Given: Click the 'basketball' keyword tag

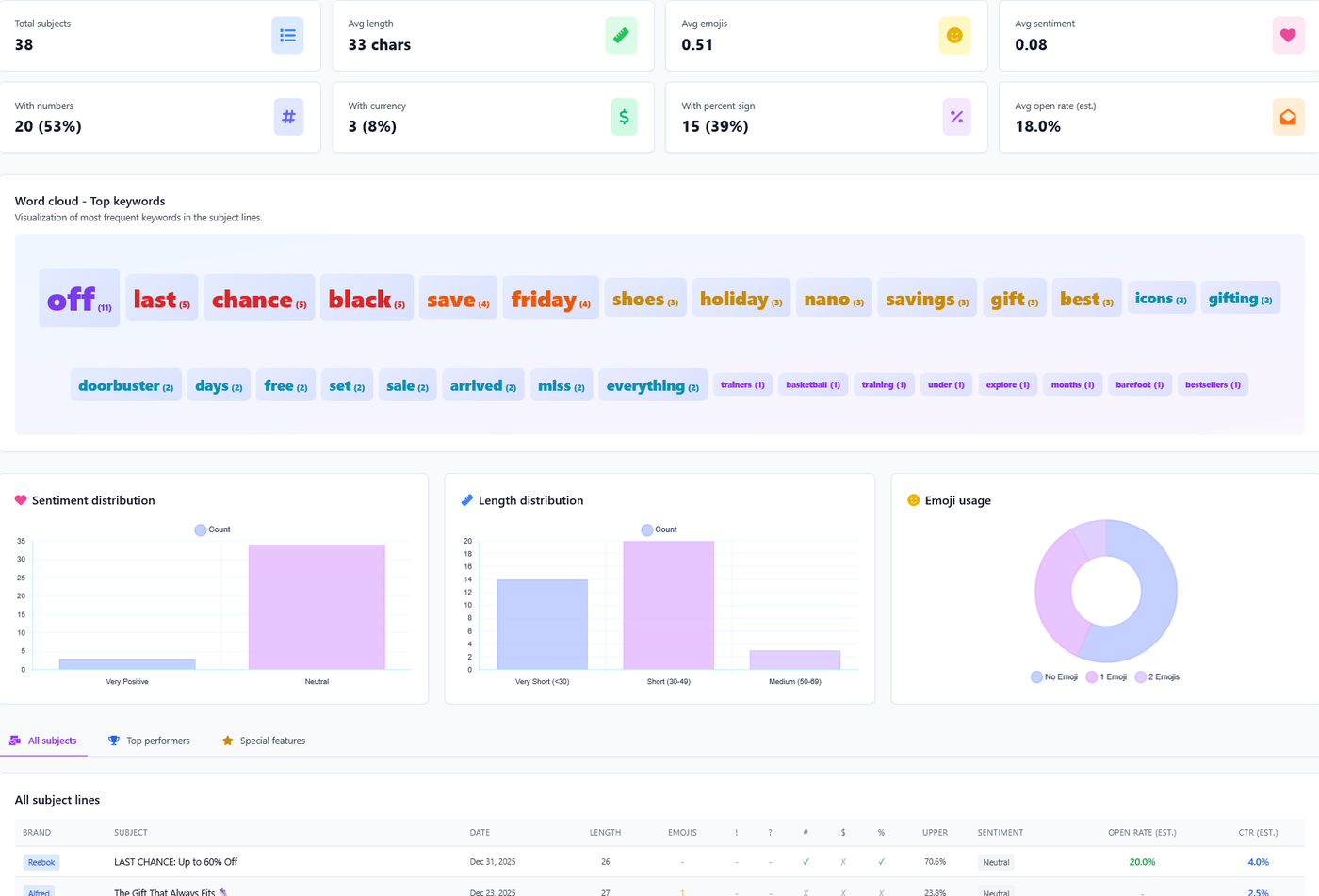Looking at the screenshot, I should pyautogui.click(x=813, y=384).
